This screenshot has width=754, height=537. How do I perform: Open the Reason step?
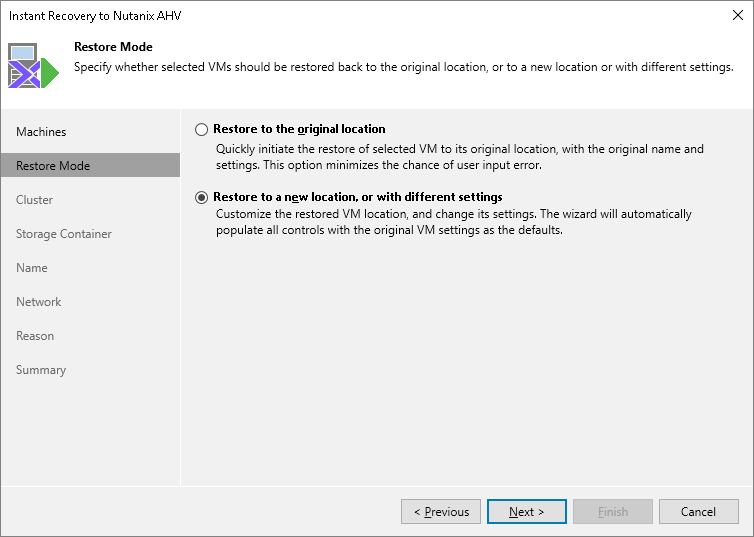tap(35, 336)
